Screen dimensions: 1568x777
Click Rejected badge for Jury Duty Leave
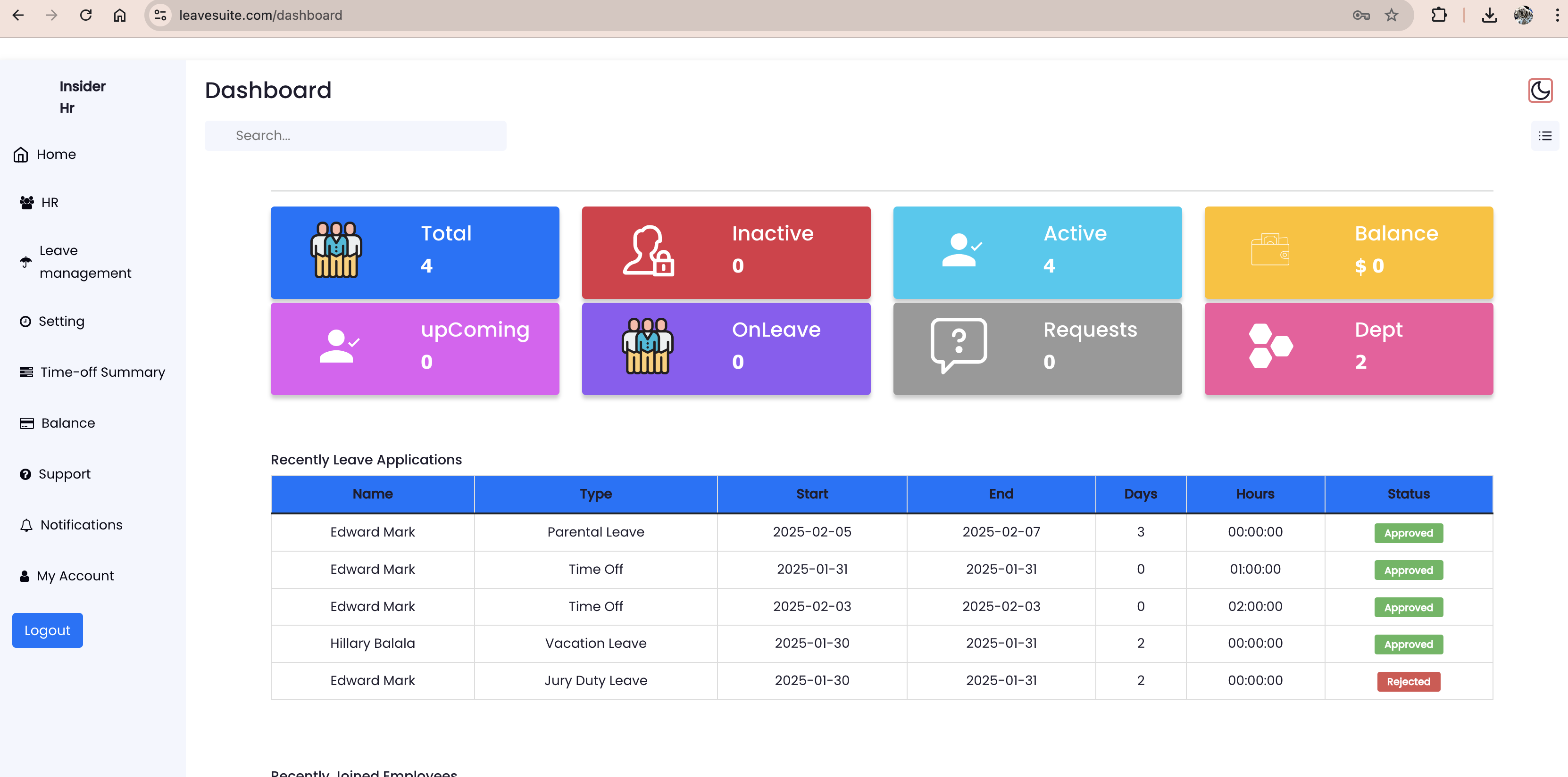[1409, 681]
